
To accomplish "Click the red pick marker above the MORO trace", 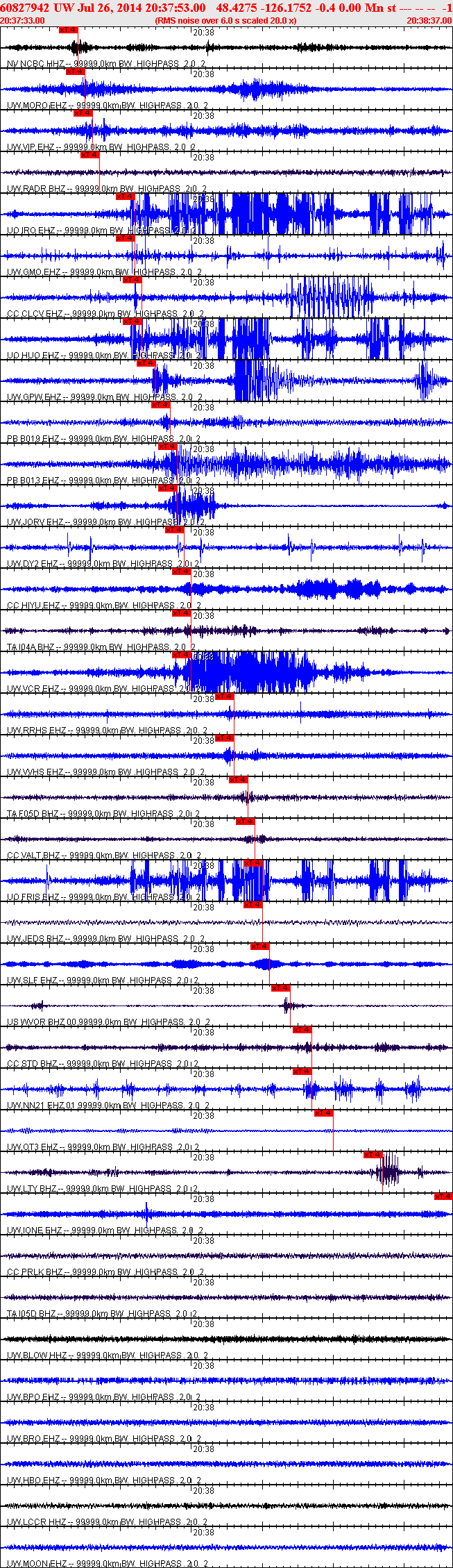I will [76, 72].
